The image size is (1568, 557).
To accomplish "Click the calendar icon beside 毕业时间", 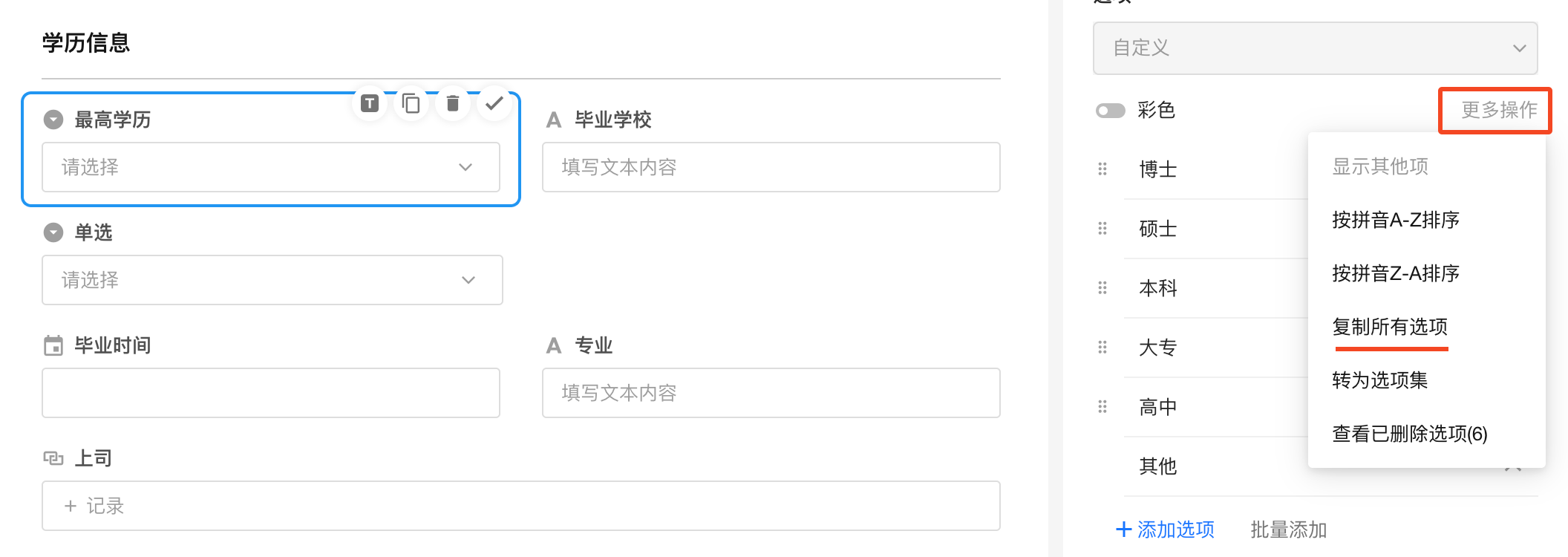I will click(53, 345).
